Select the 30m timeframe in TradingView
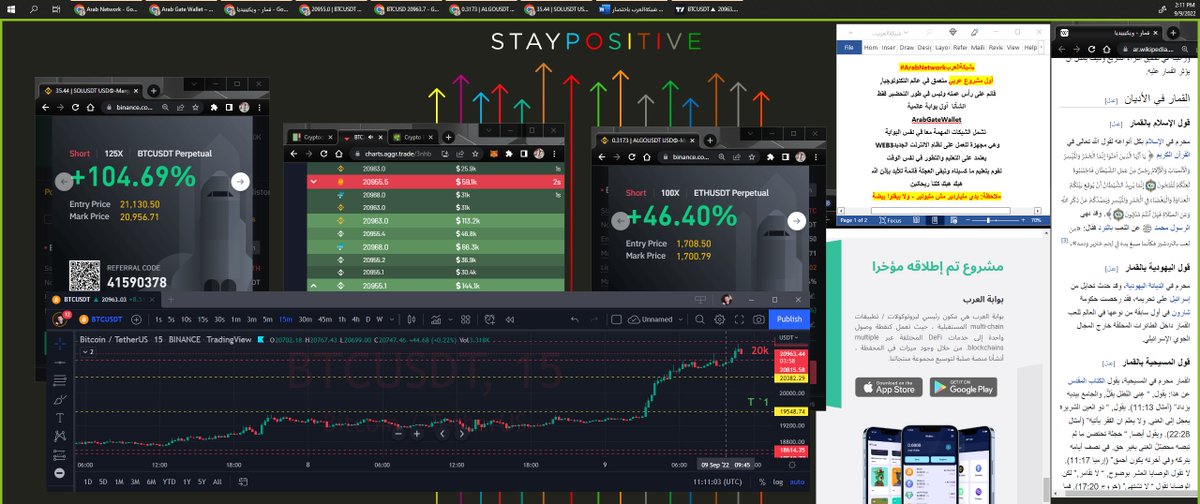Screen dimensions: 1200x504 coord(305,320)
